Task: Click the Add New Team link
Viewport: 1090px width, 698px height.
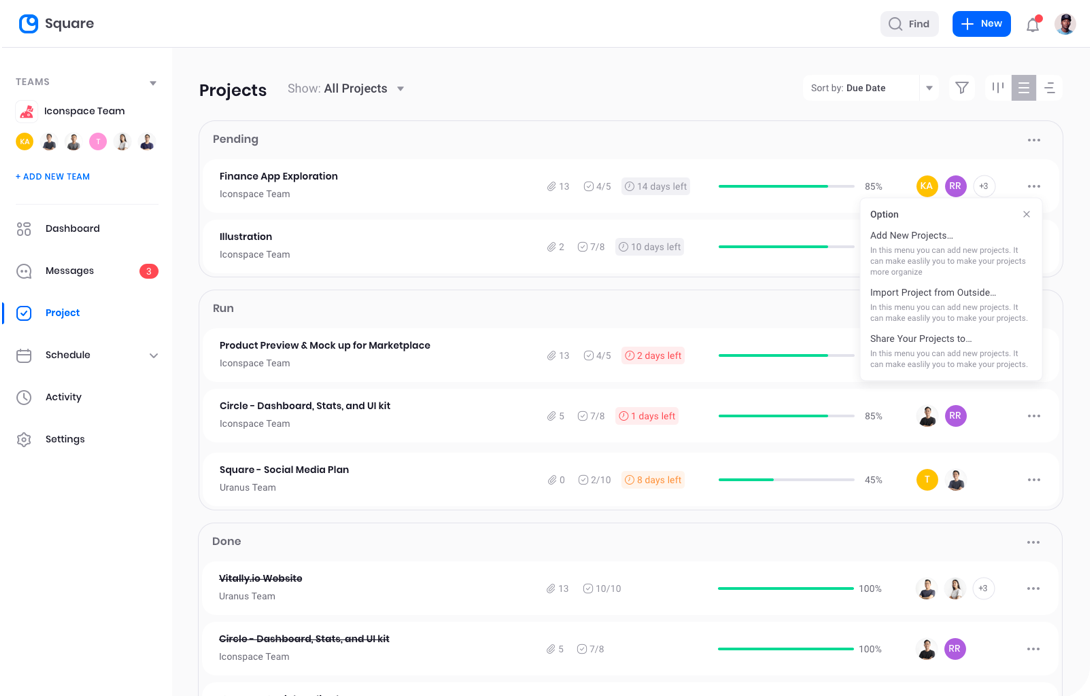Action: click(53, 177)
